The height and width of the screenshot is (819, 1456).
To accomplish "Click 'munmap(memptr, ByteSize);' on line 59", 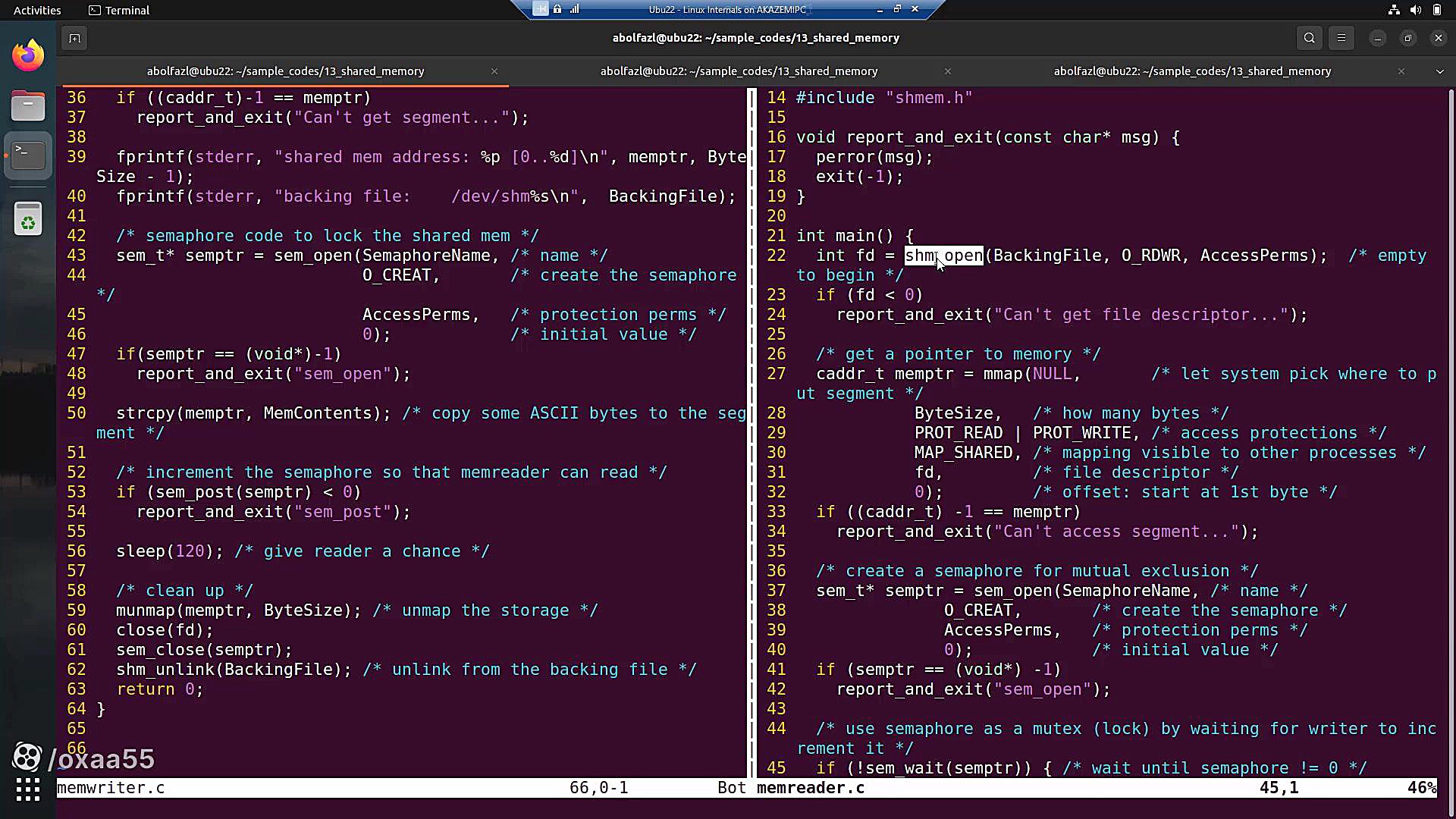I will 239,610.
